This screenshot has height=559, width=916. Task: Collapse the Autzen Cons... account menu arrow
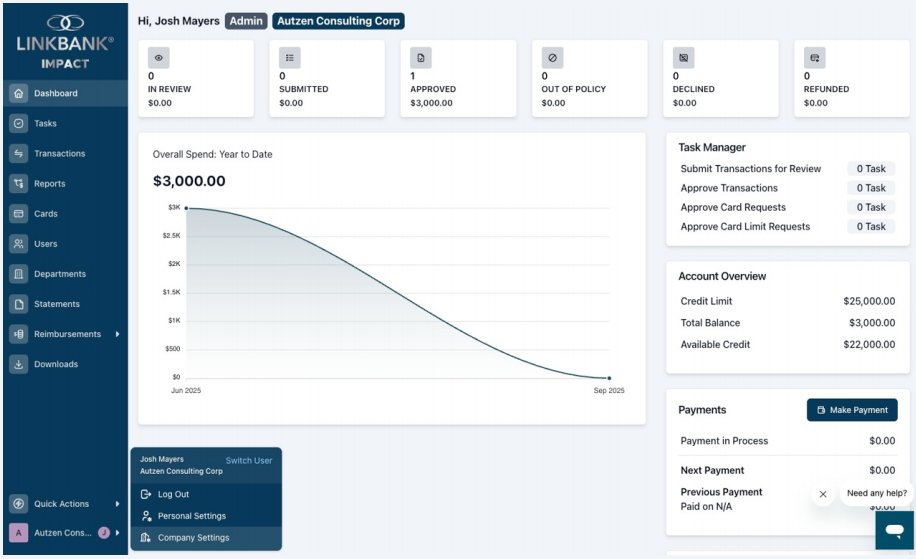click(x=117, y=533)
